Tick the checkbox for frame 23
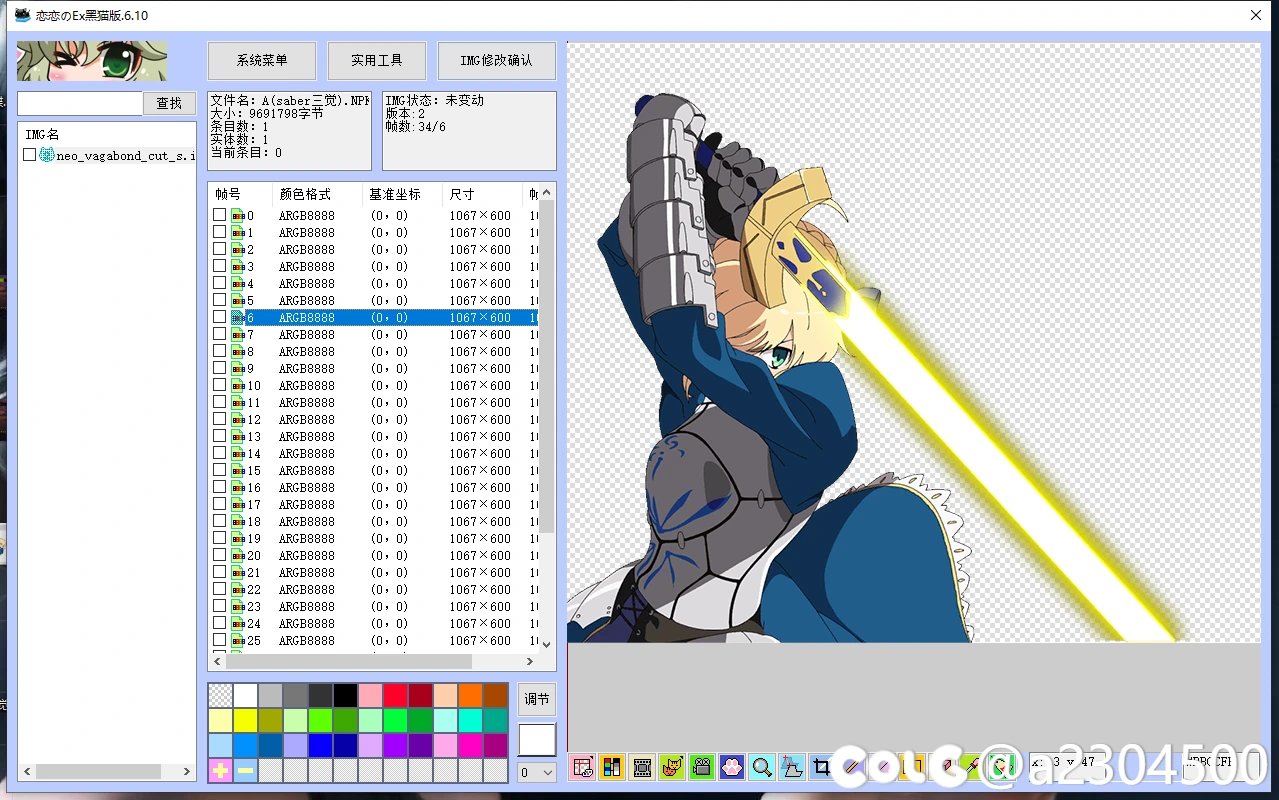Viewport: 1279px width, 800px height. click(219, 607)
